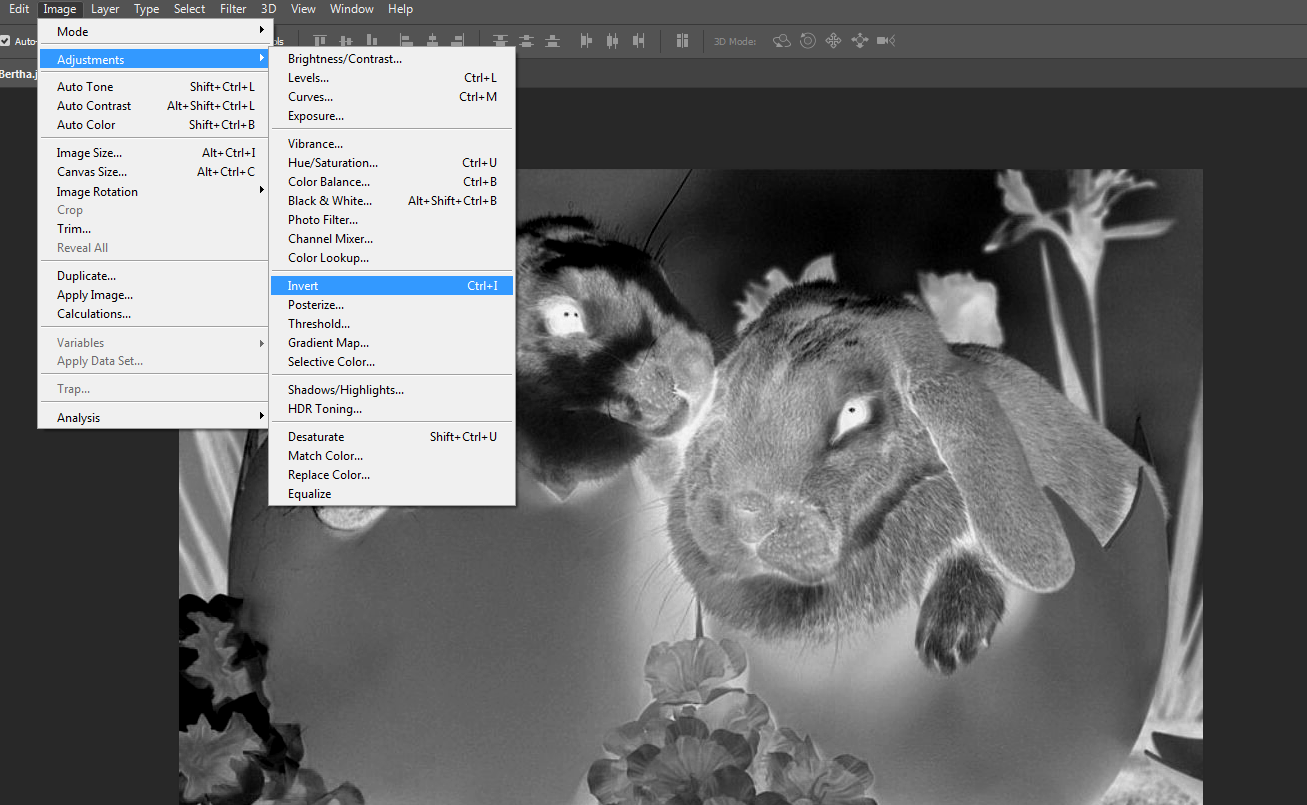Click the Distribute vertical centers icon
The width and height of the screenshot is (1307, 805).
(x=525, y=41)
